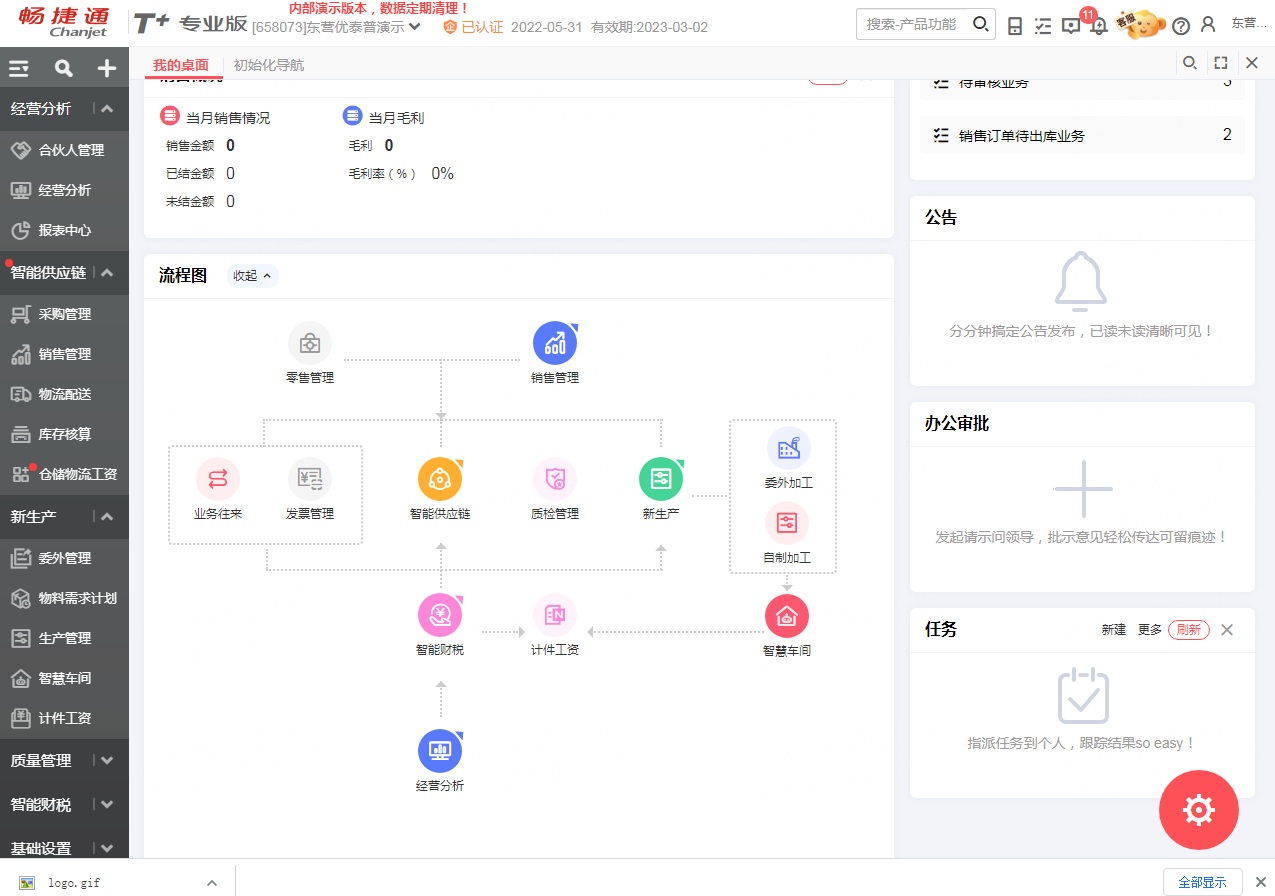Open the help question mark icon
Image resolution: width=1275 pixels, height=896 pixels.
(x=1181, y=26)
